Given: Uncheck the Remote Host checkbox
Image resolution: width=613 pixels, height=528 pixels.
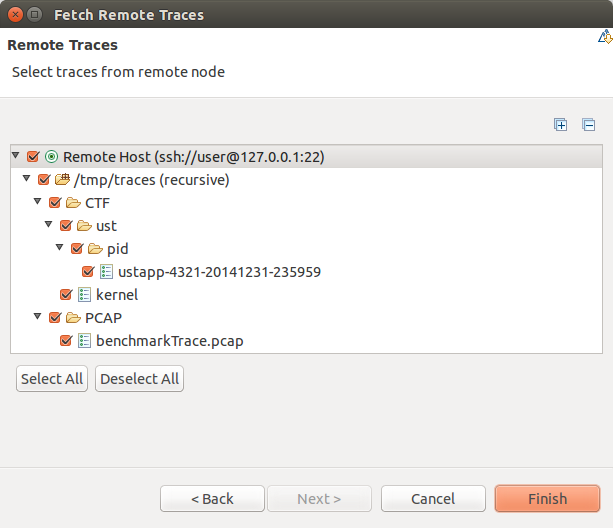Looking at the screenshot, I should (x=33, y=157).
